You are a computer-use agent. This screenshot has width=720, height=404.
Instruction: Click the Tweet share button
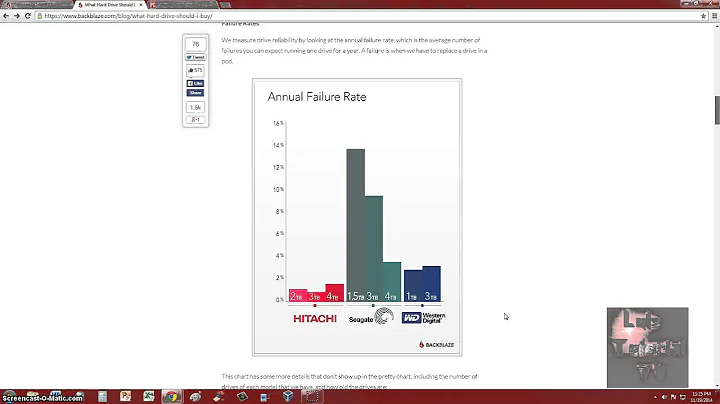click(x=196, y=57)
